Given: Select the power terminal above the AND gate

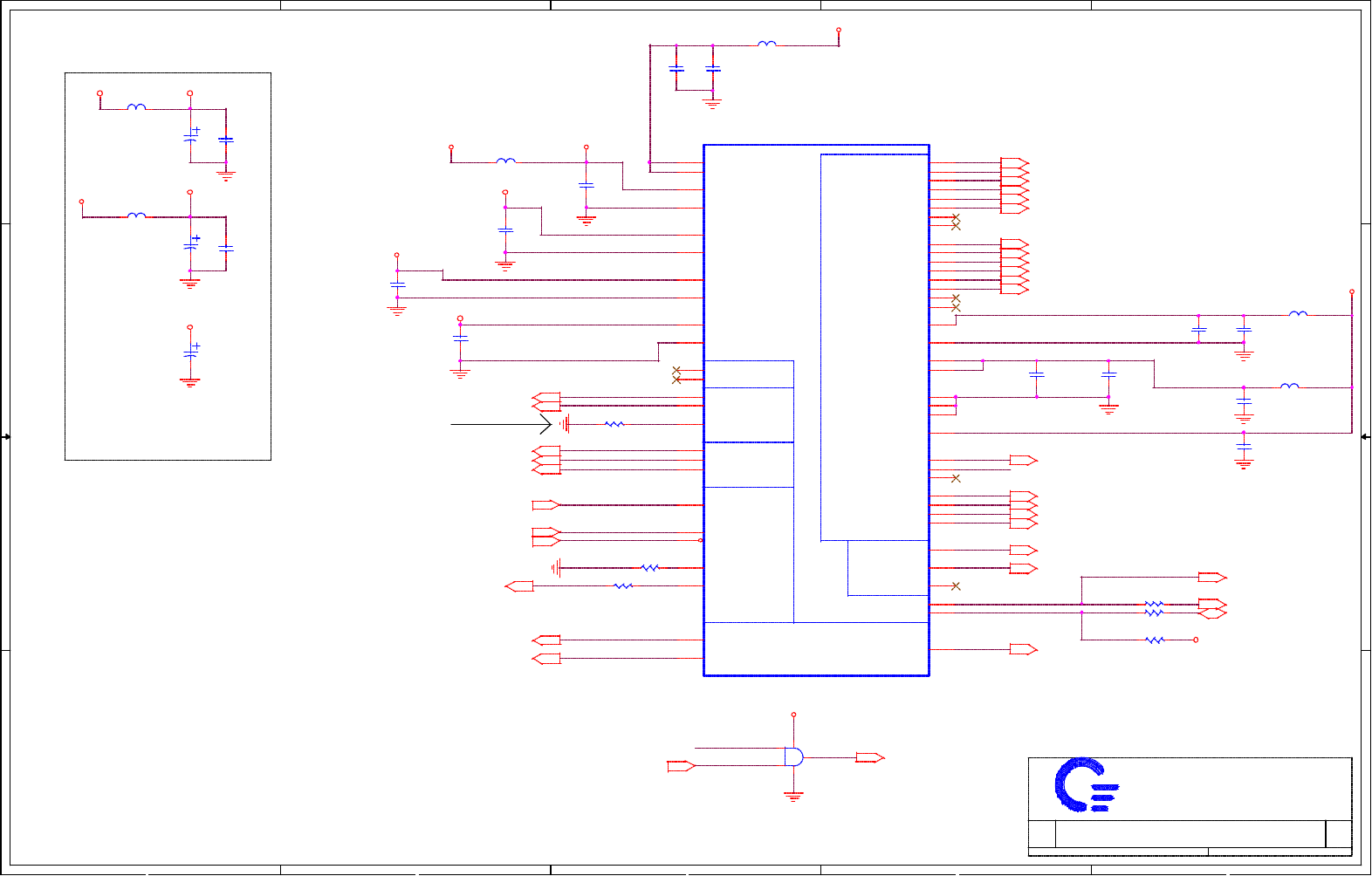Looking at the screenshot, I should [793, 715].
